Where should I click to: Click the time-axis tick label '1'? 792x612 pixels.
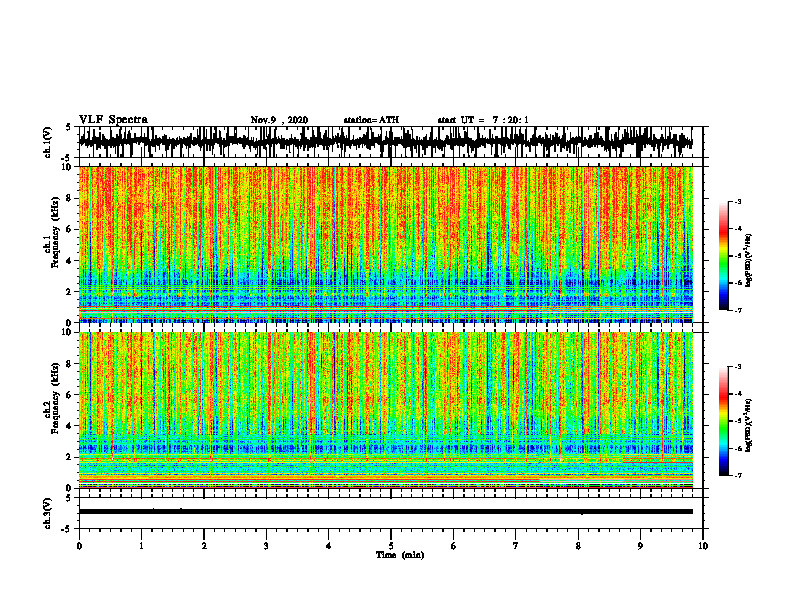click(141, 546)
